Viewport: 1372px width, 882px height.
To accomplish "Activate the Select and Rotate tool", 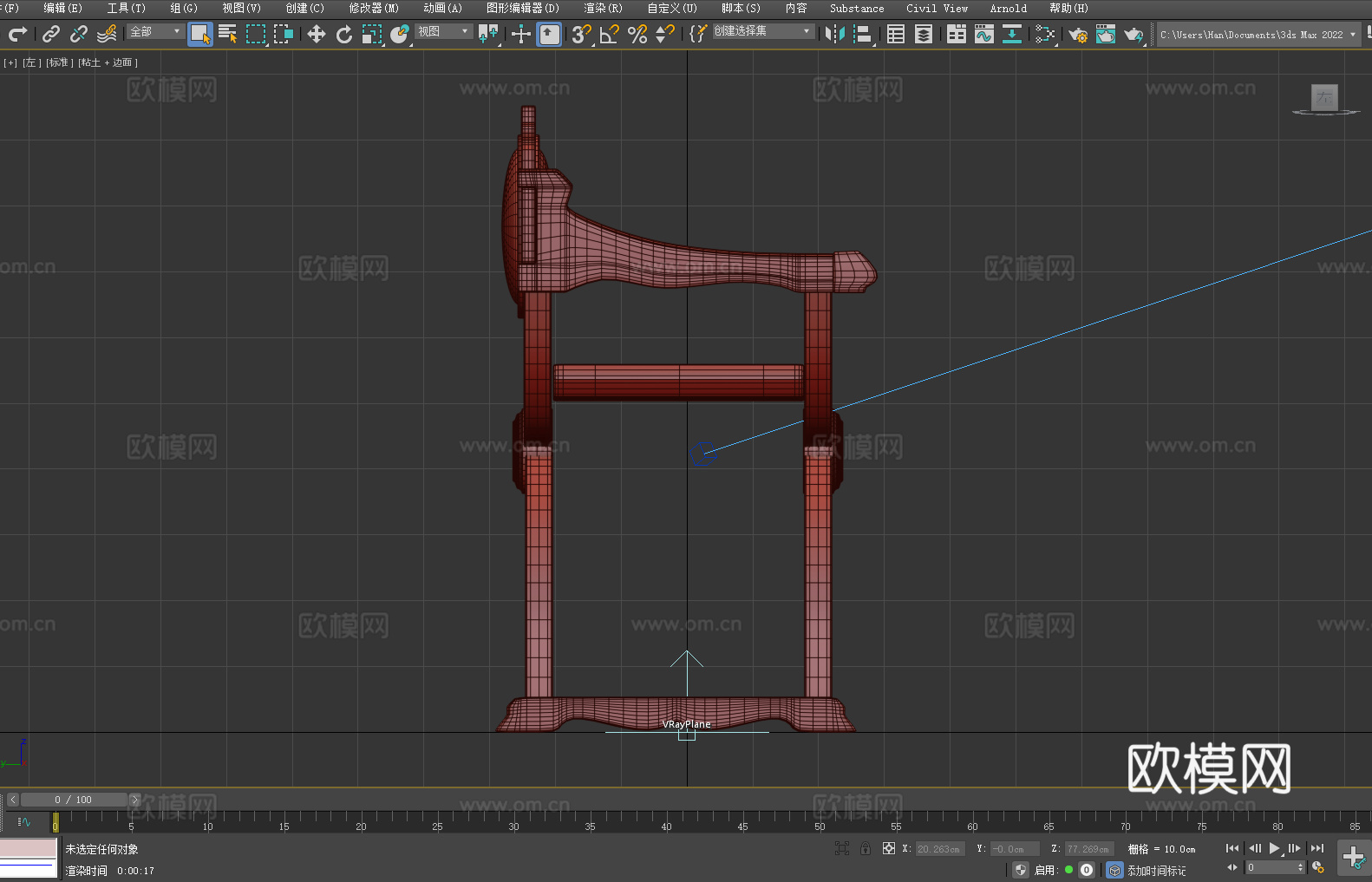I will coord(344,34).
